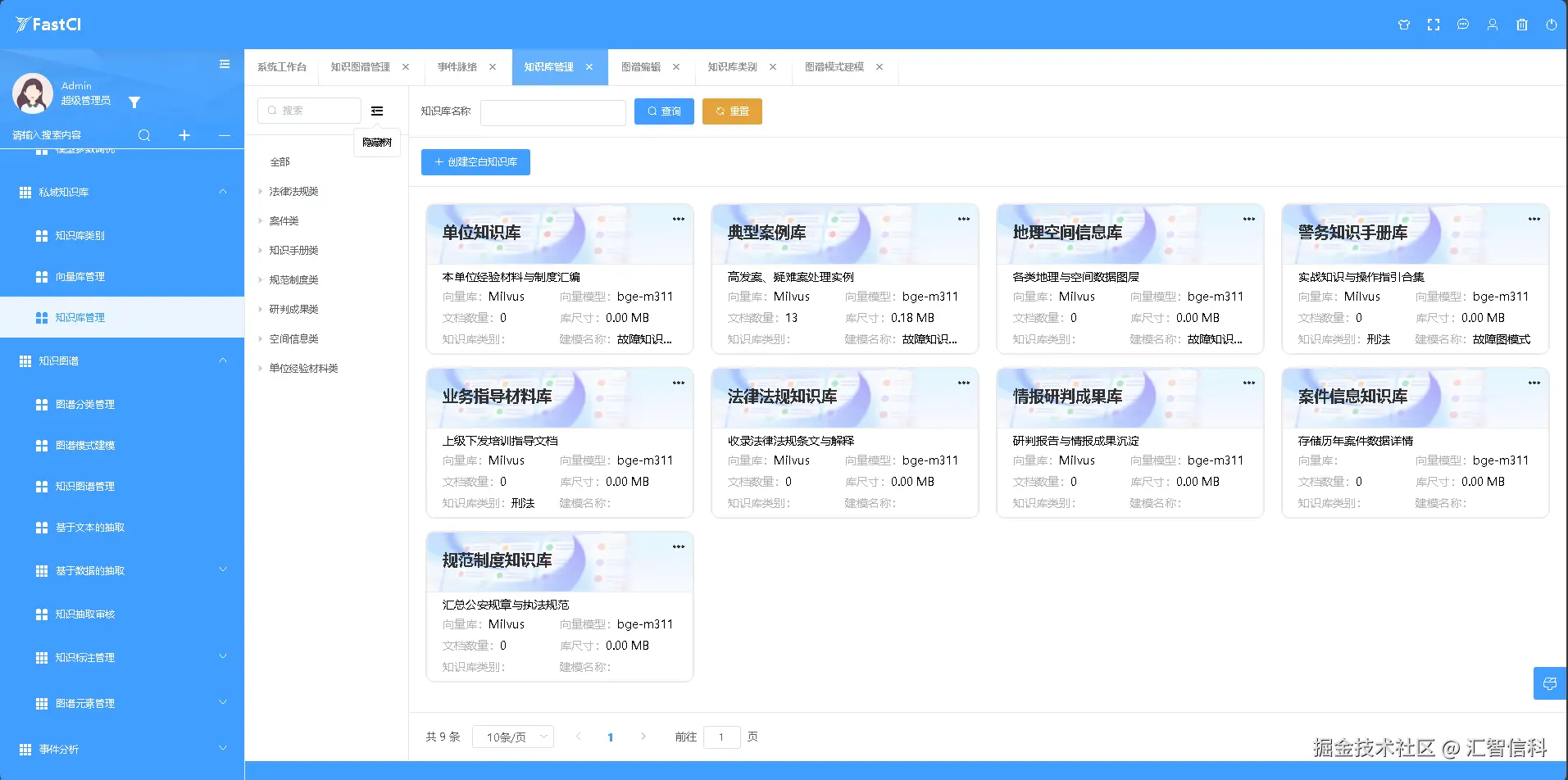Click the filter funnel icon beside Admin

[134, 102]
